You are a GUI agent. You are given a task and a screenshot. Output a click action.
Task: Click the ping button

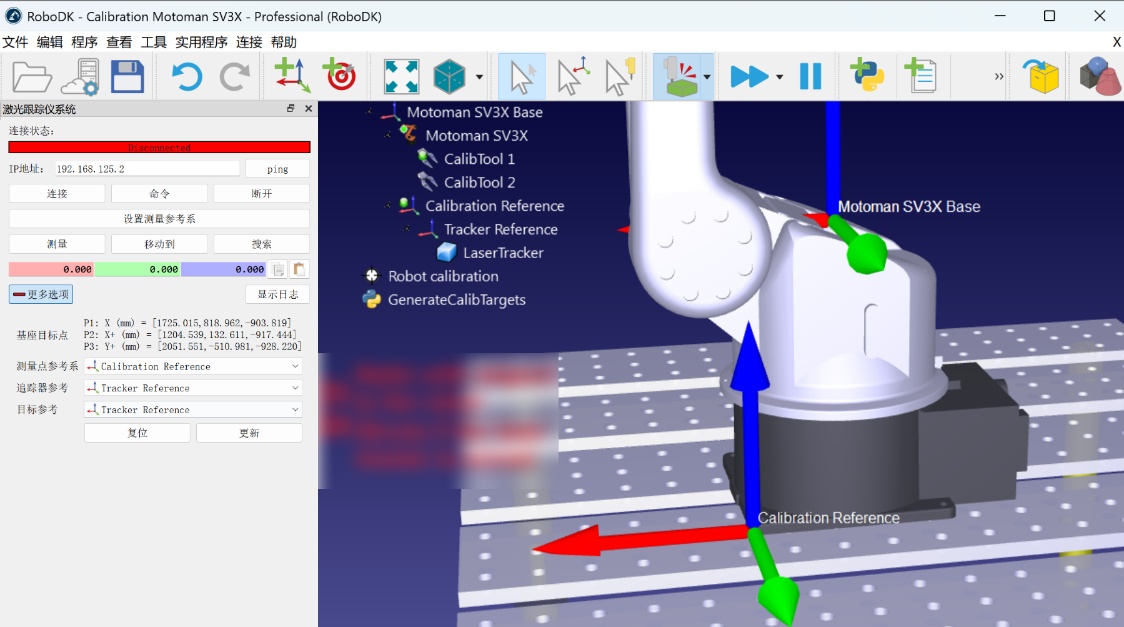(277, 168)
